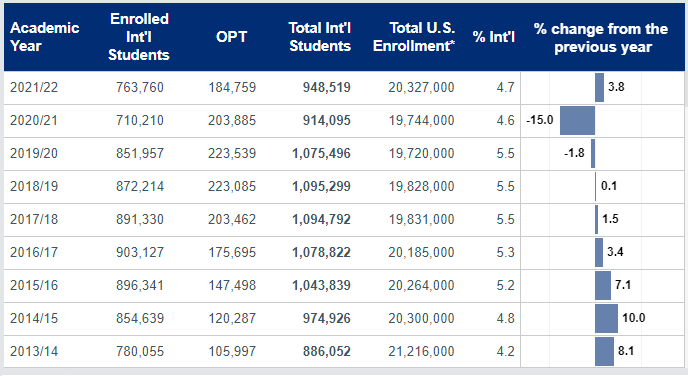Click OPT value 223,539 for 2019/20
688x376 pixels.
tap(232, 154)
